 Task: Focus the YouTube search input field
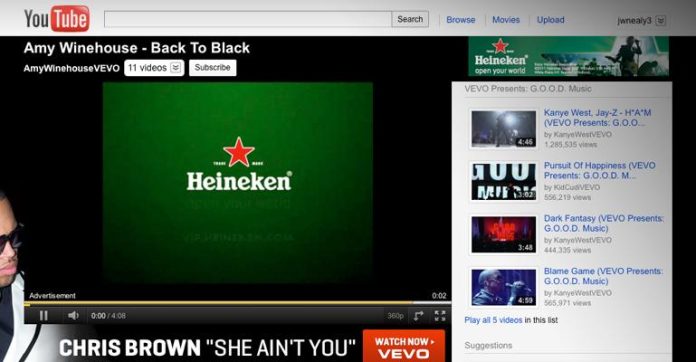[248, 19]
